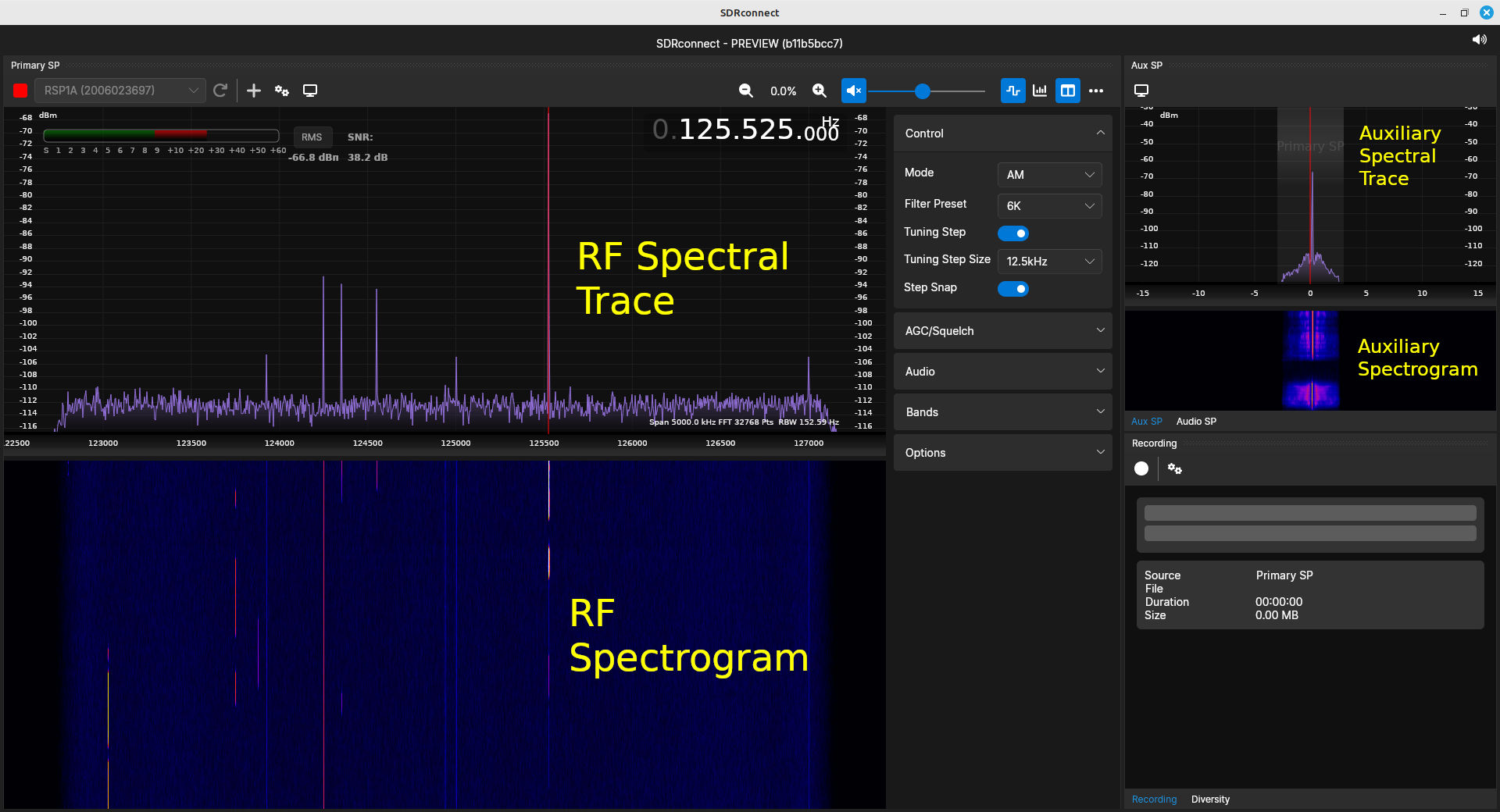Image resolution: width=1500 pixels, height=812 pixels.
Task: Open the Filter Preset 6K dropdown
Action: [1049, 206]
